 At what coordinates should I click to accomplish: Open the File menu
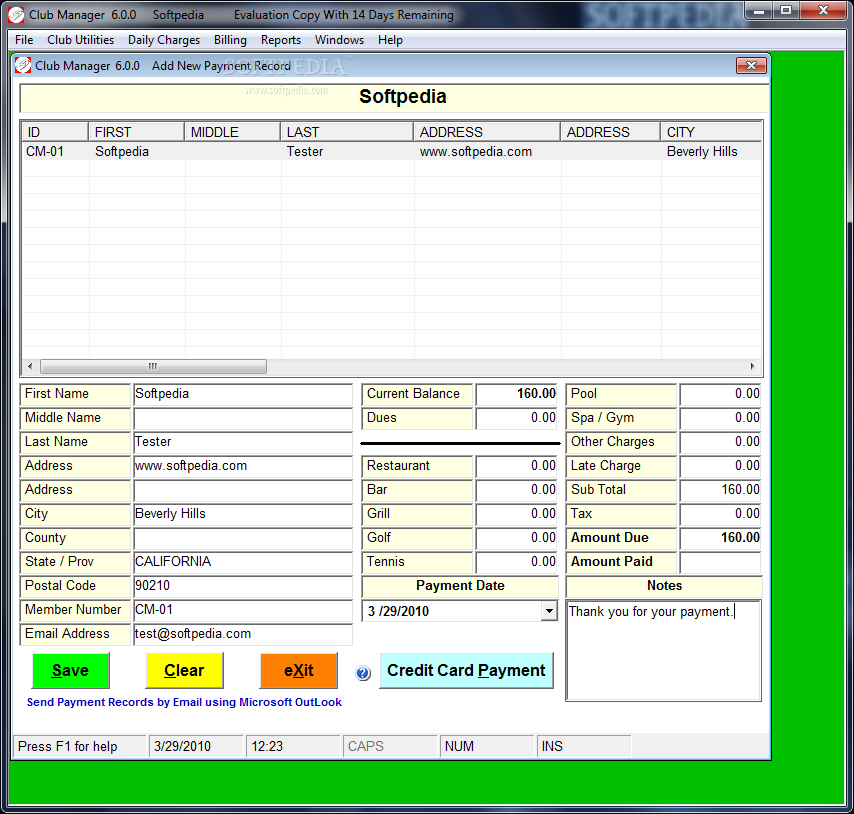click(x=24, y=40)
